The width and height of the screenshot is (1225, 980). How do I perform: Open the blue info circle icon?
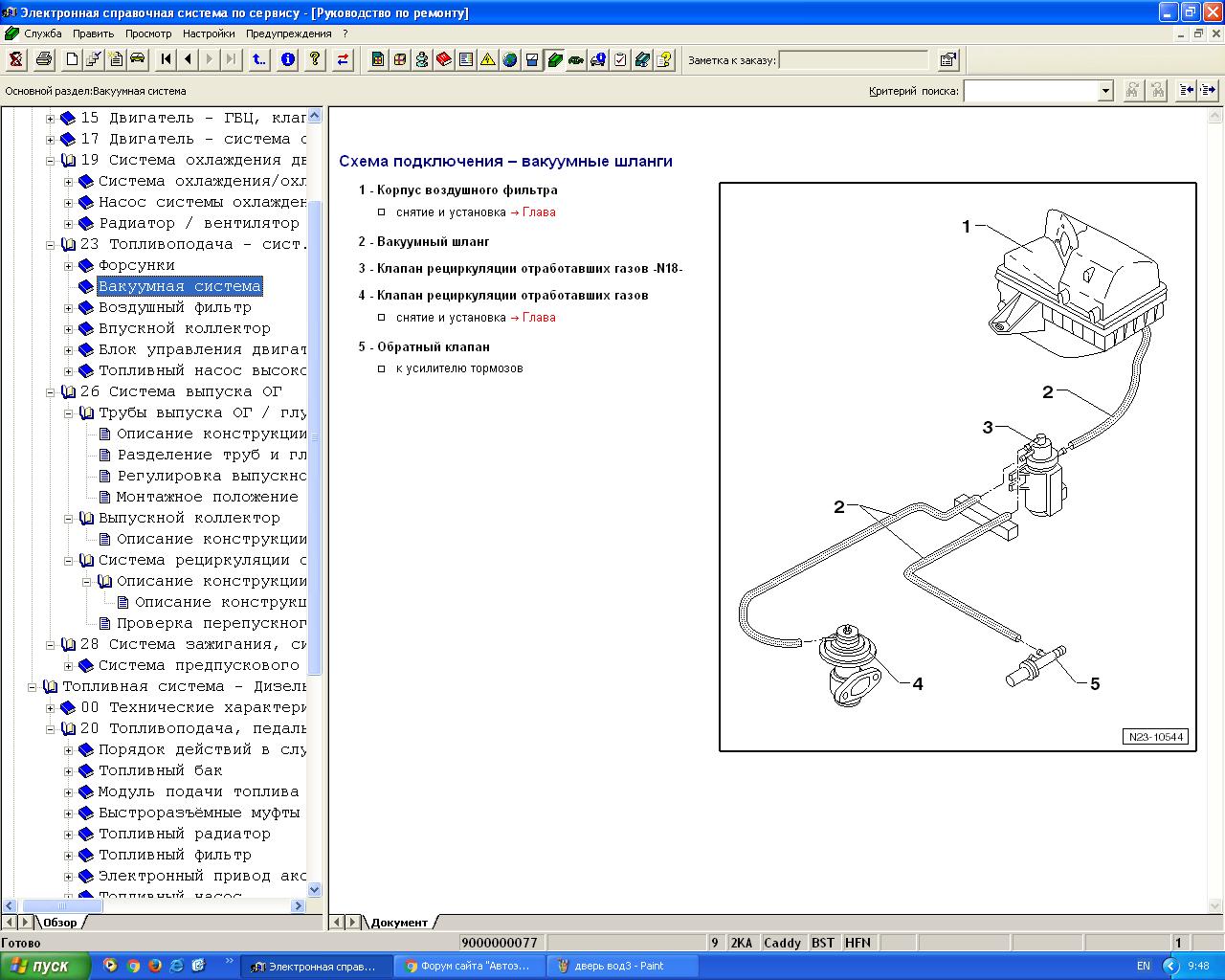click(287, 59)
